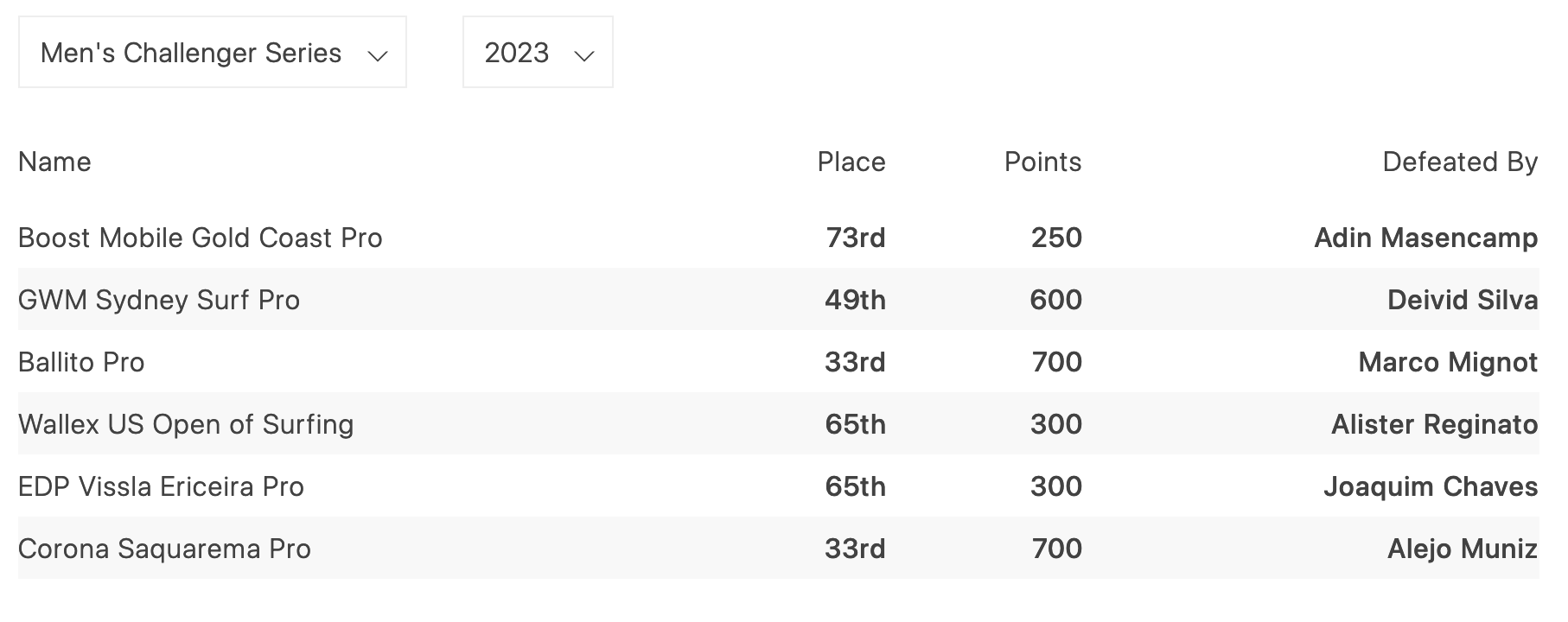Open EDP Vissla Ericeira Pro event
The image size is (1568, 622).
tap(161, 486)
